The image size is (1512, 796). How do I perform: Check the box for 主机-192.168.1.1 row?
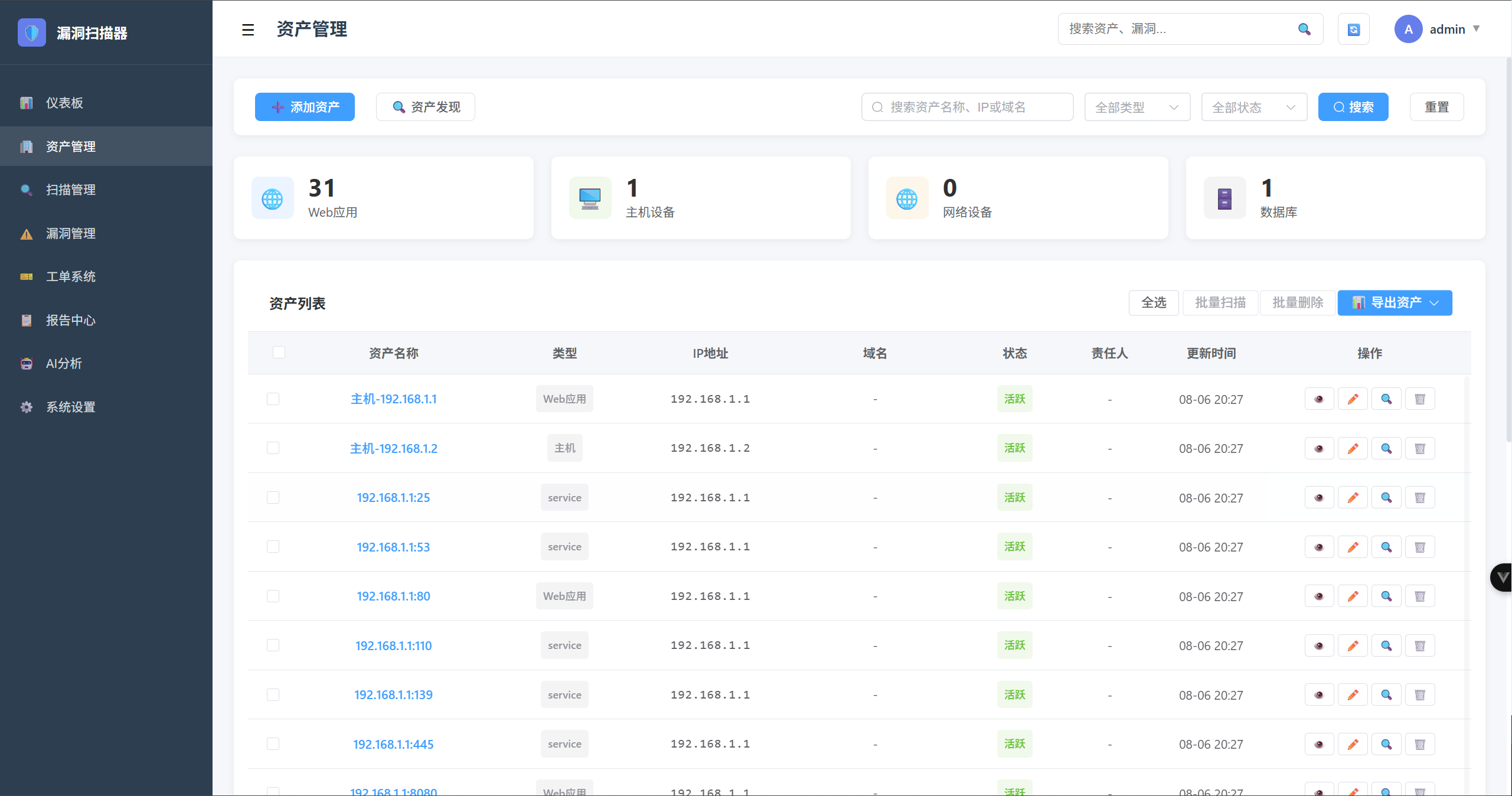pos(273,399)
